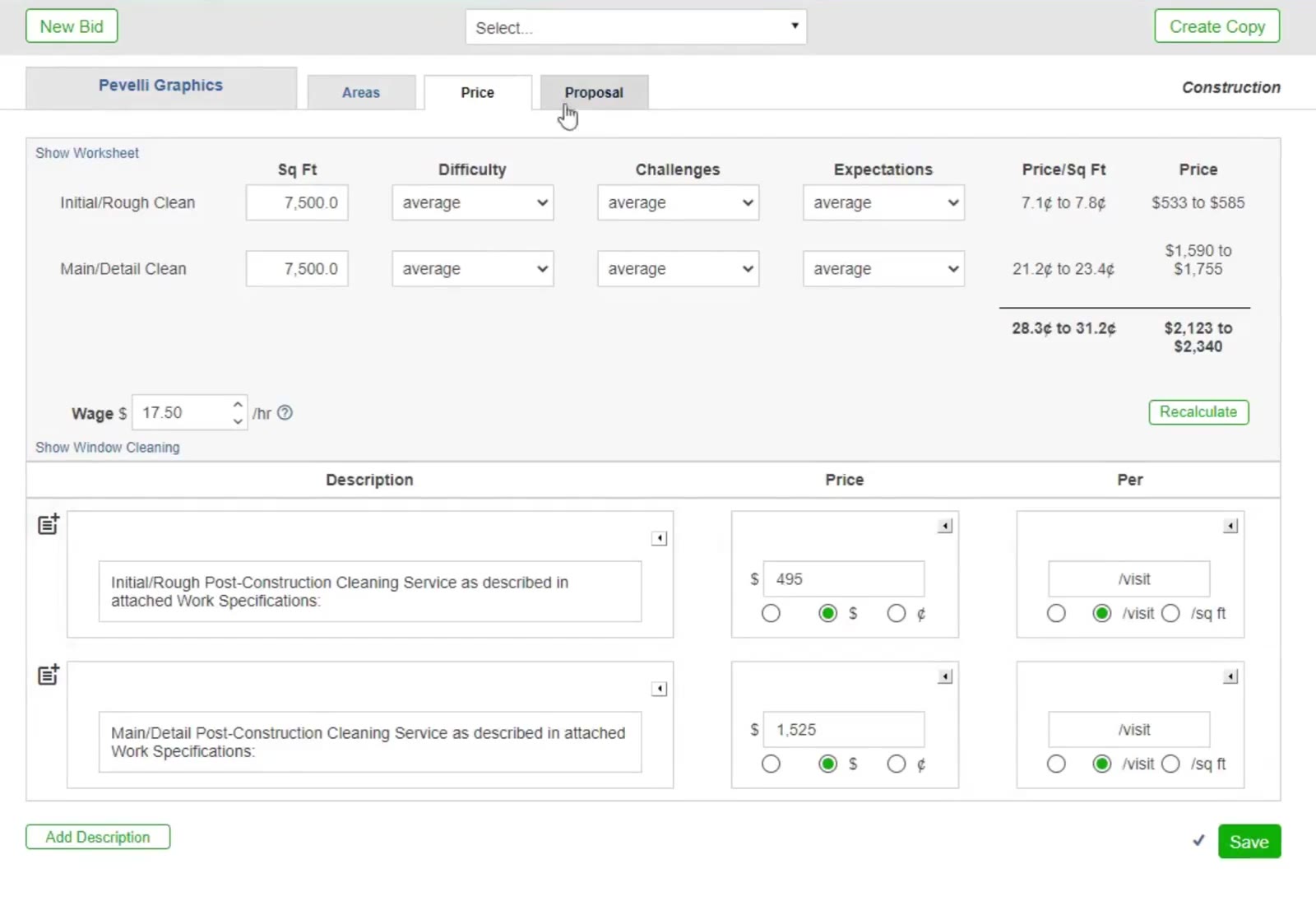This screenshot has height=915, width=1316.
Task: Click the green Save button
Action: click(1249, 842)
